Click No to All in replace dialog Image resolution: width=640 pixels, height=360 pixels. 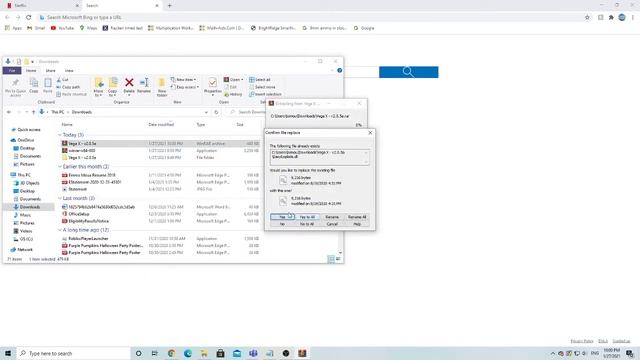click(307, 224)
